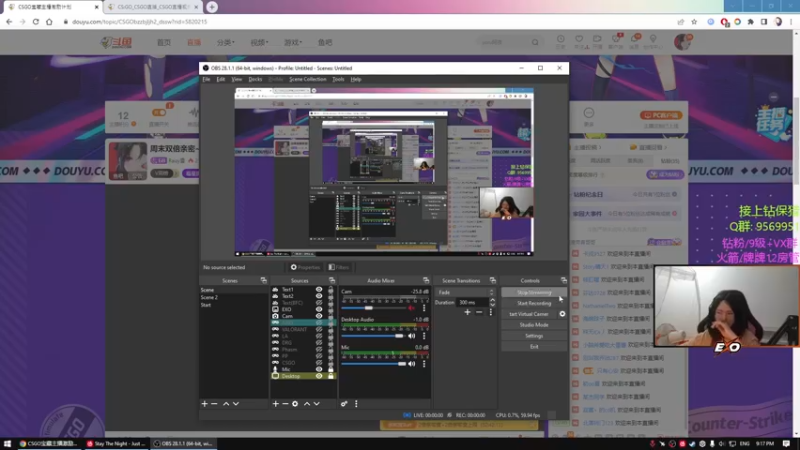Start the Virtual Camera
800x450 pixels.
529,314
